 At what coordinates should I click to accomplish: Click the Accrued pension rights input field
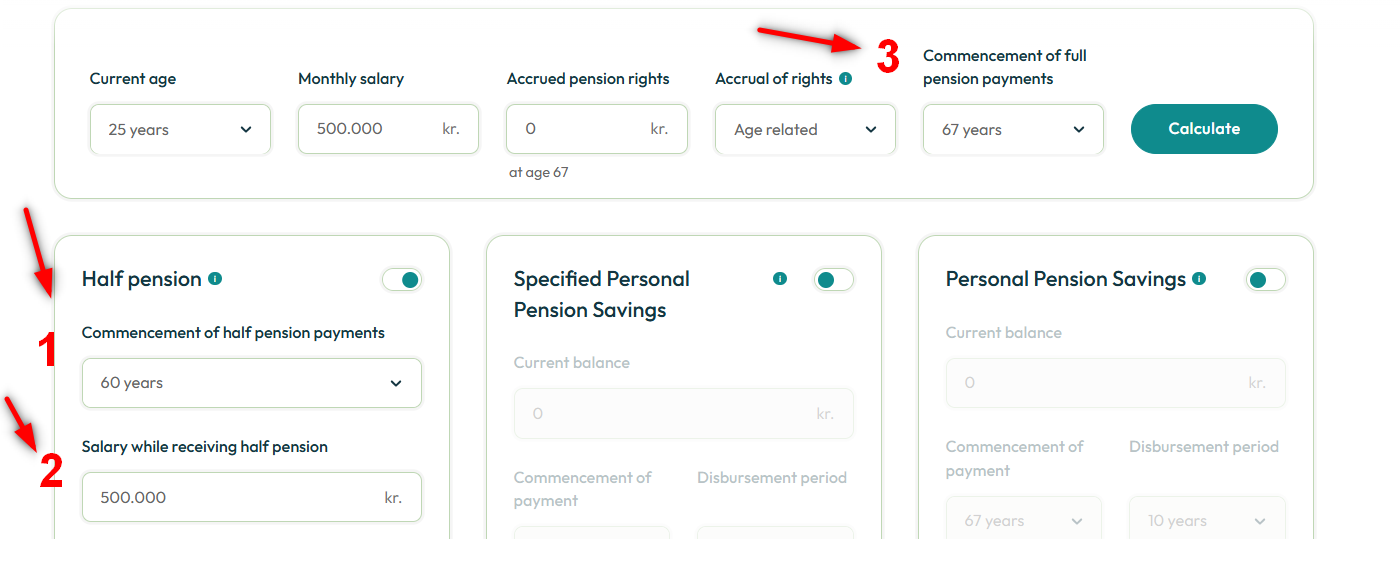597,129
